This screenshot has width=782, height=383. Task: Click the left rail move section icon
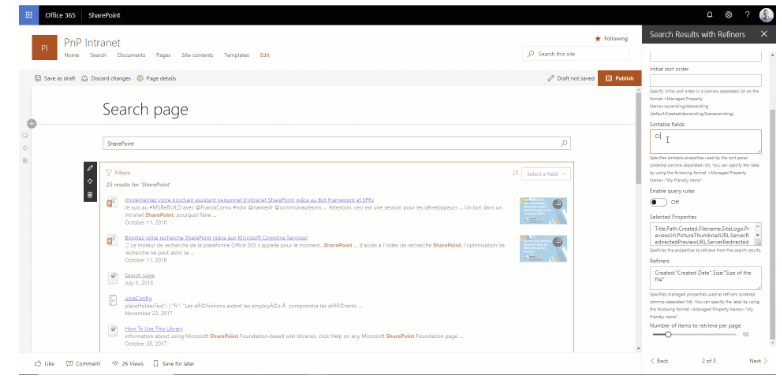click(x=25, y=148)
